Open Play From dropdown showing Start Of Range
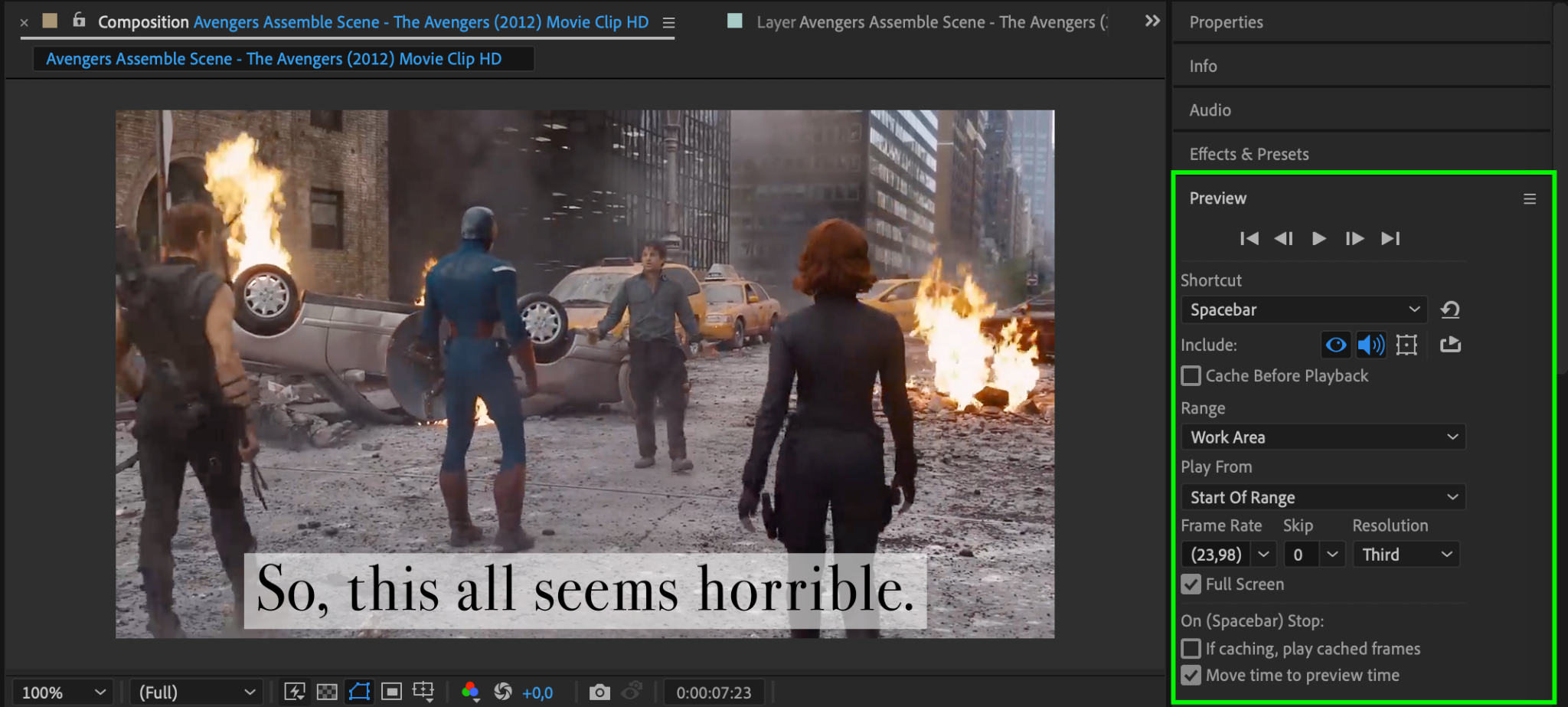The height and width of the screenshot is (707, 1568). click(1323, 498)
